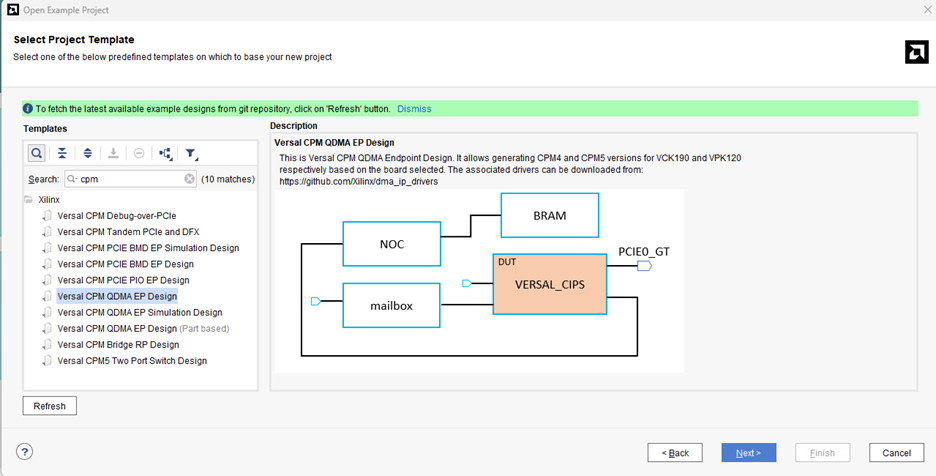Screen dimensions: 936x476
Task: Dismiss the git repository info banner
Action: pyautogui.click(x=414, y=108)
